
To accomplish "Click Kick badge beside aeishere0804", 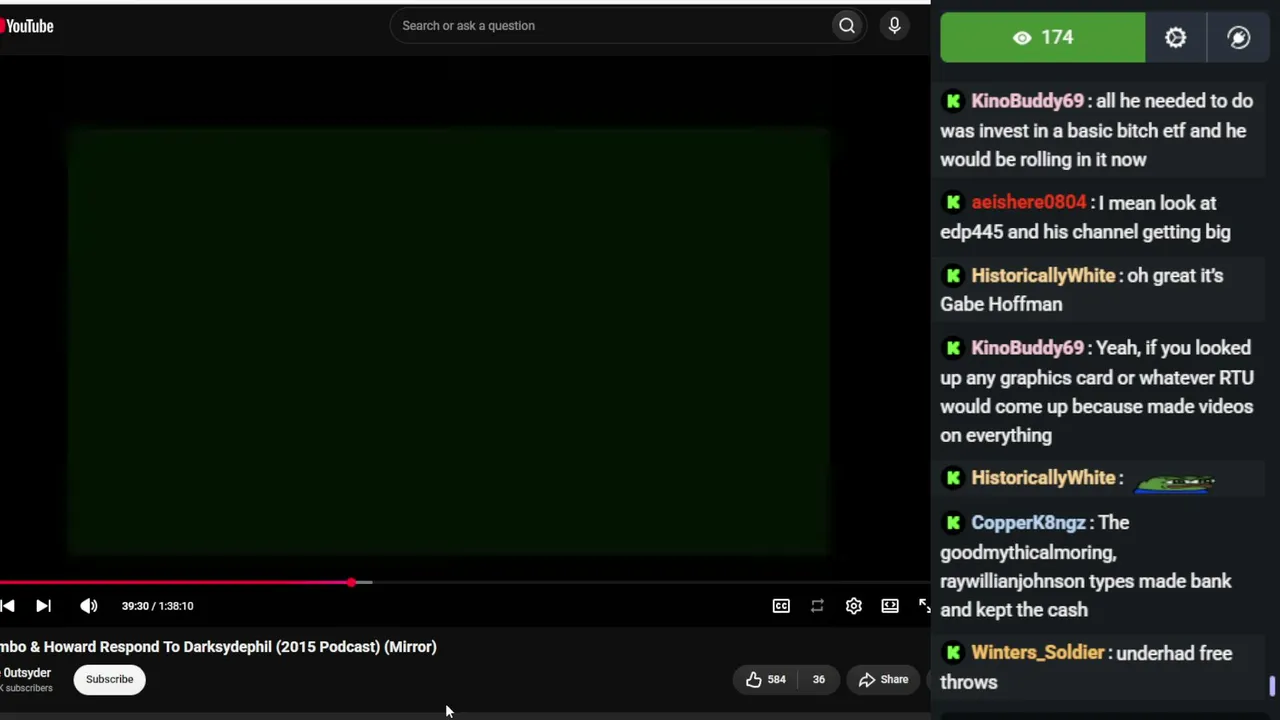I will point(953,203).
